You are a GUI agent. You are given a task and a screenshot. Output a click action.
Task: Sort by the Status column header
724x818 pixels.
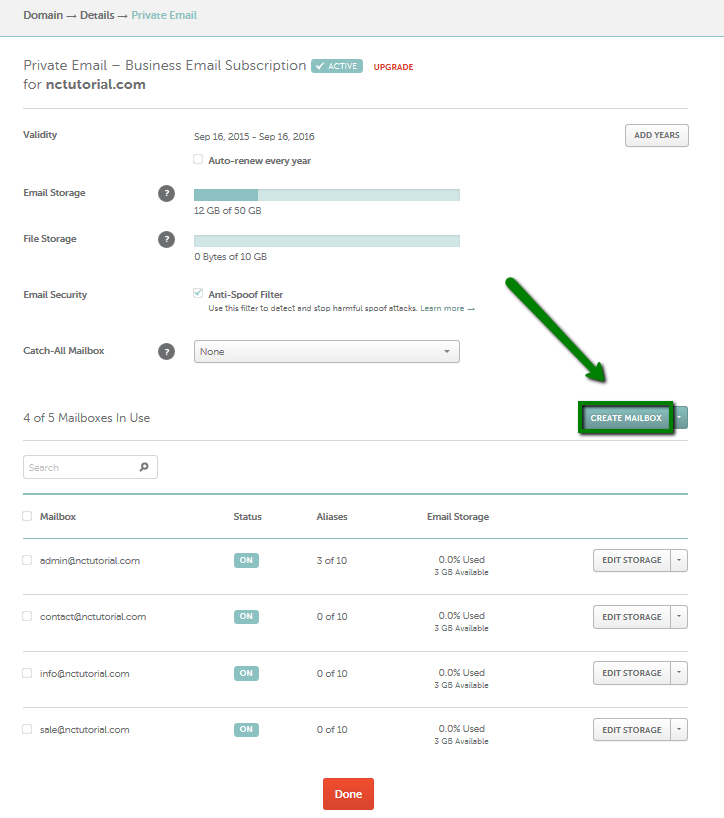pyautogui.click(x=247, y=516)
